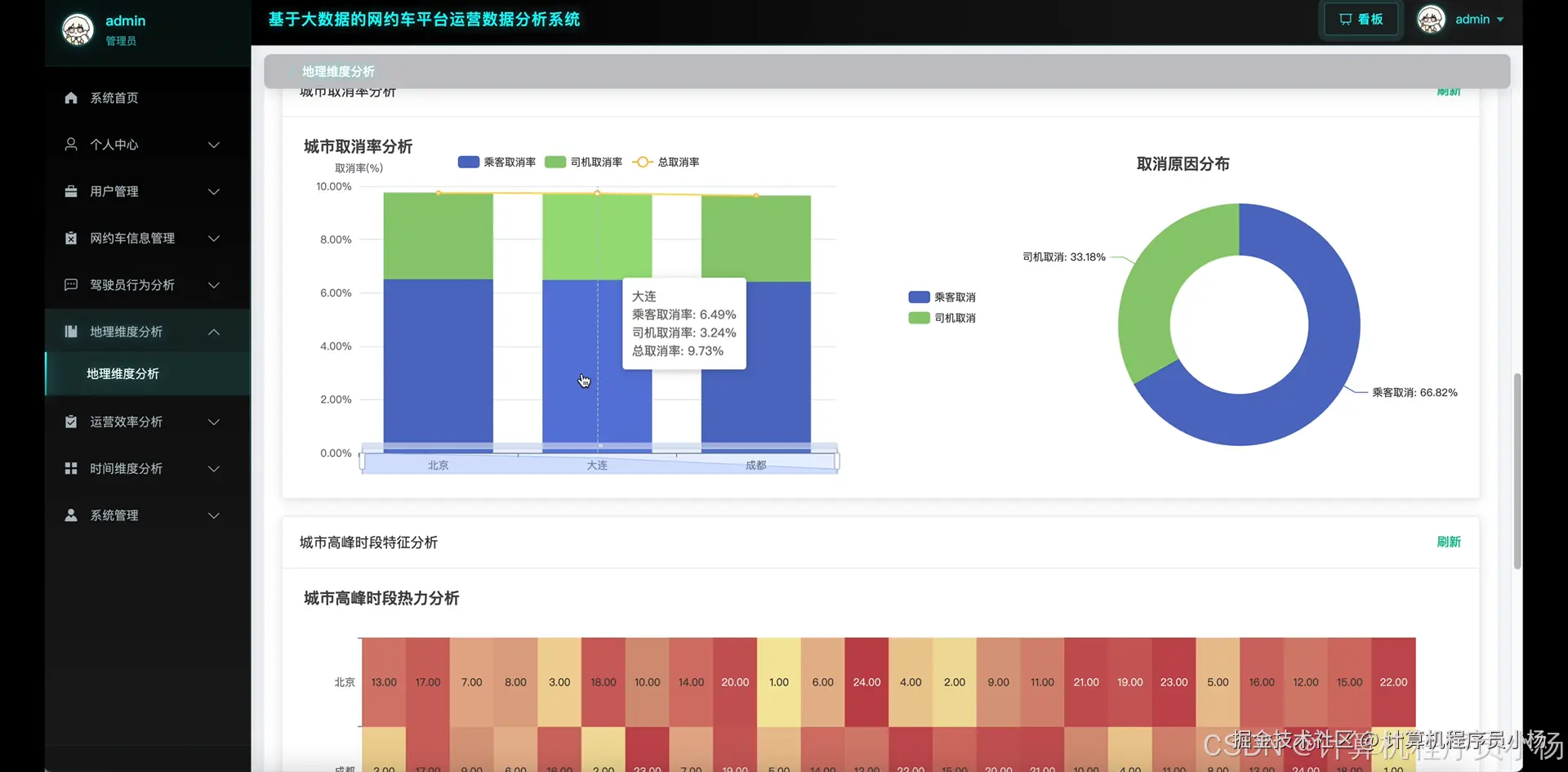Expand the 驾驶员行为分析 chevron
The width and height of the screenshot is (1568, 772).
(214, 284)
